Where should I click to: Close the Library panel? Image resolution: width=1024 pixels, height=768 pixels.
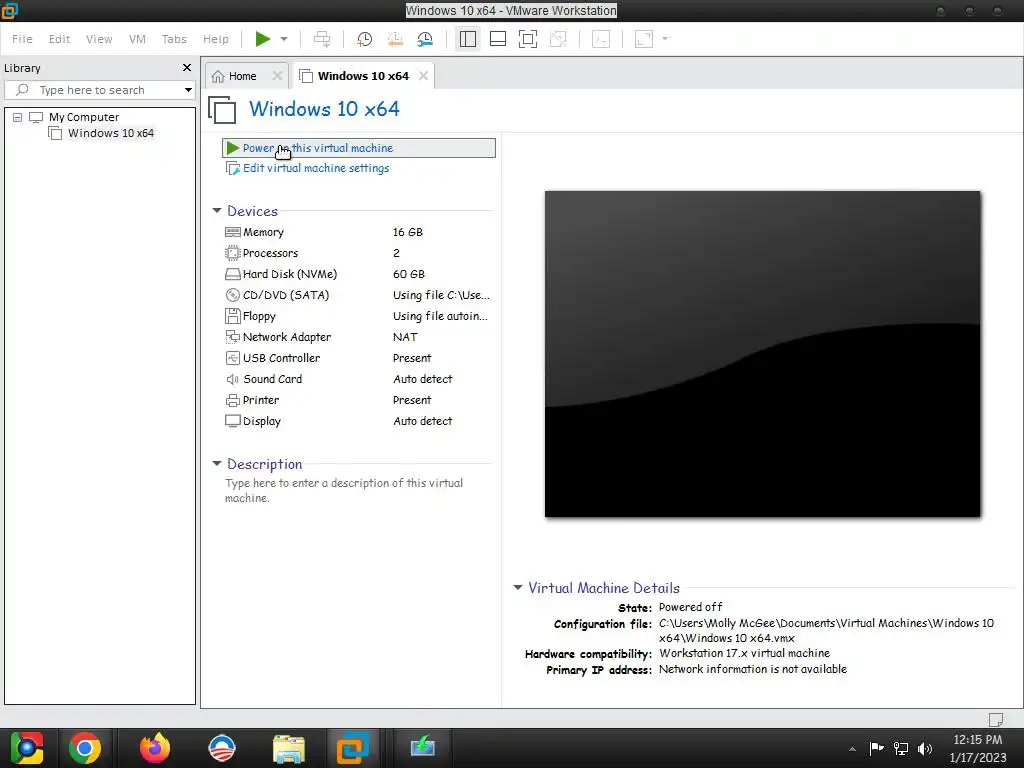click(187, 68)
